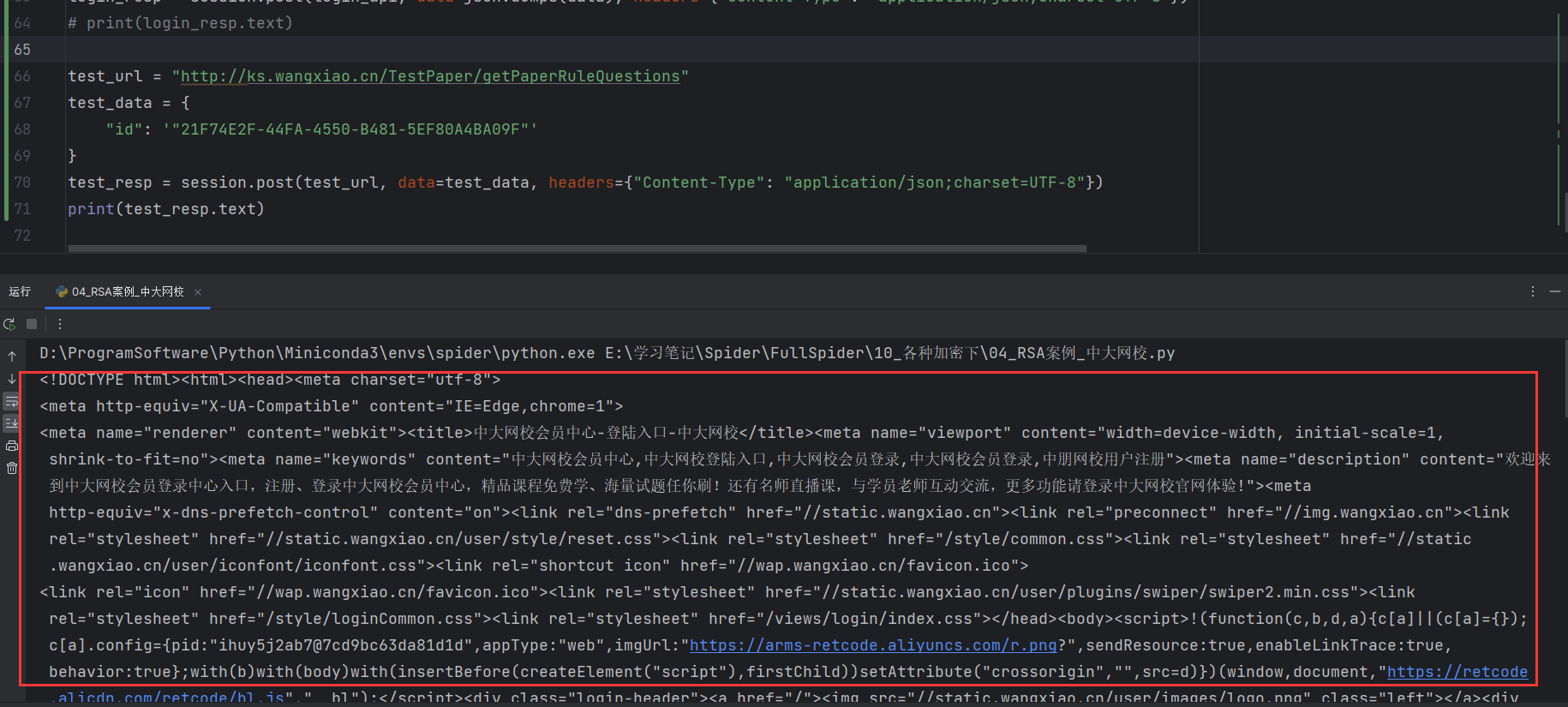The height and width of the screenshot is (707, 1568).
Task: Click the commented print(login_resp.text) line
Action: click(180, 23)
